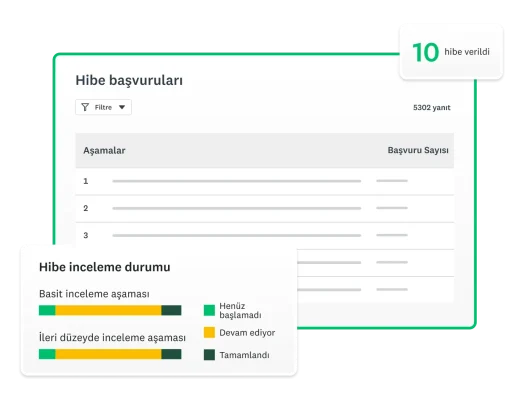Select stage row number 1
Image resolution: width=509 pixels, height=400 pixels.
265,181
